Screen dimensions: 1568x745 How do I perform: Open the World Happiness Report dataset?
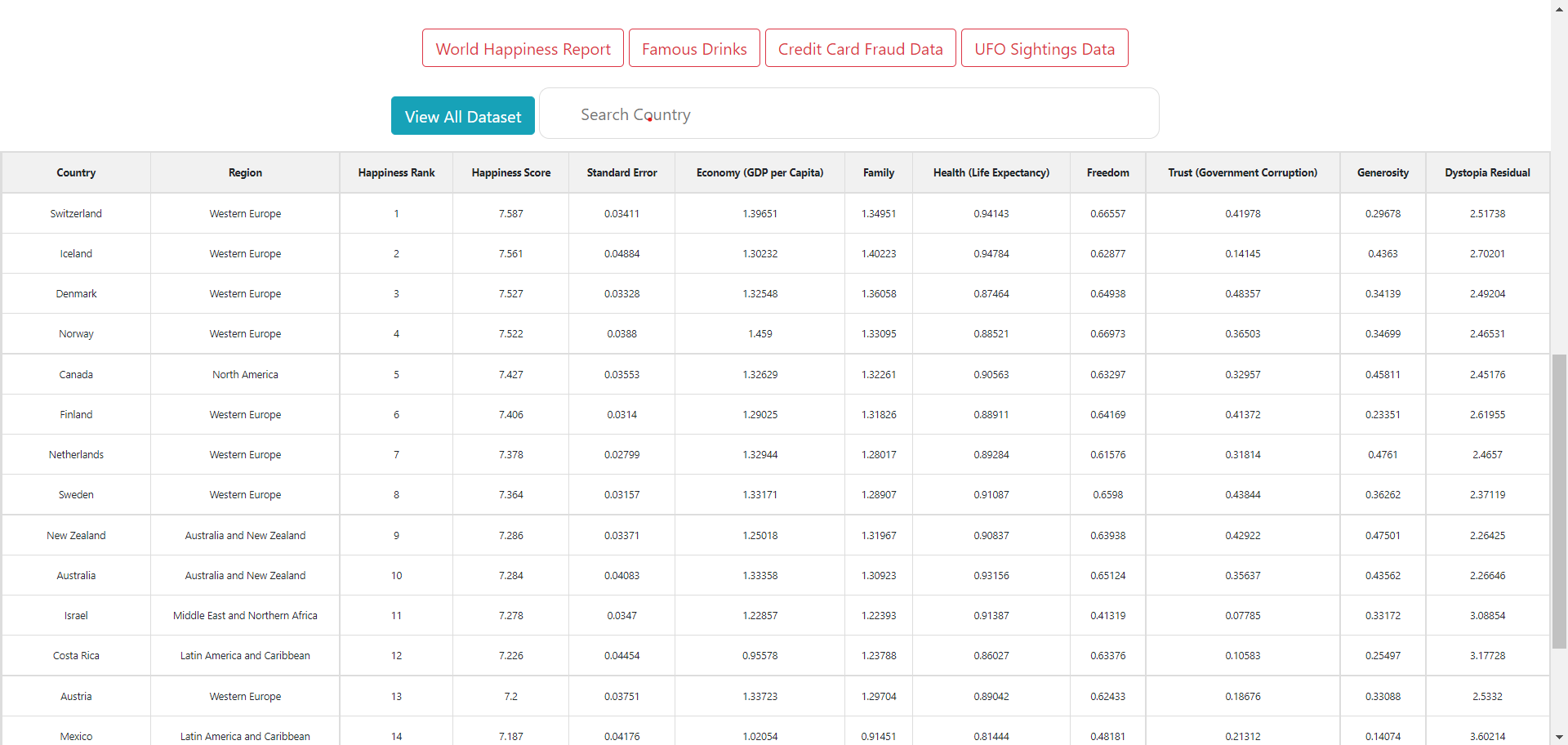523,48
